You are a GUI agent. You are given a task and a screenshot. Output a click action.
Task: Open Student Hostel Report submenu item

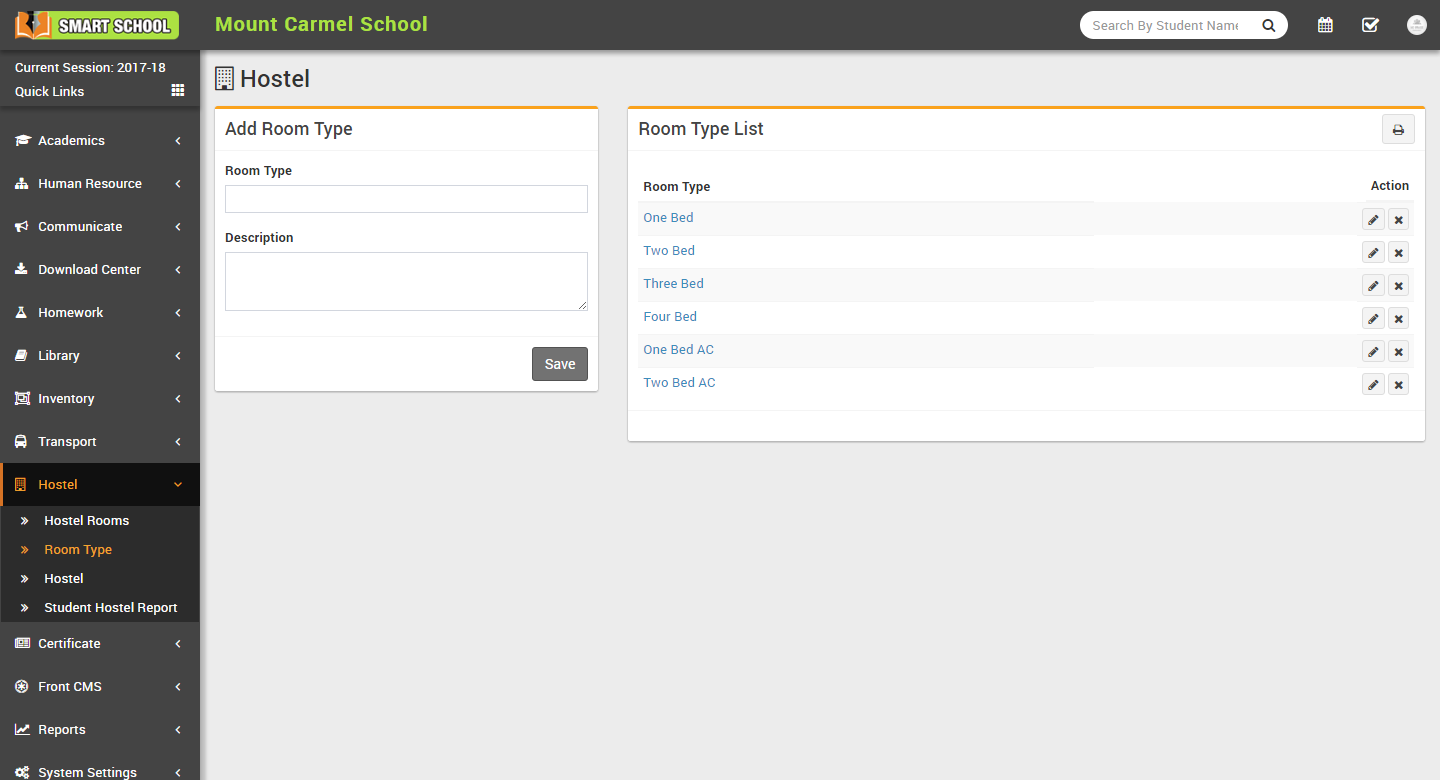pyautogui.click(x=110, y=608)
